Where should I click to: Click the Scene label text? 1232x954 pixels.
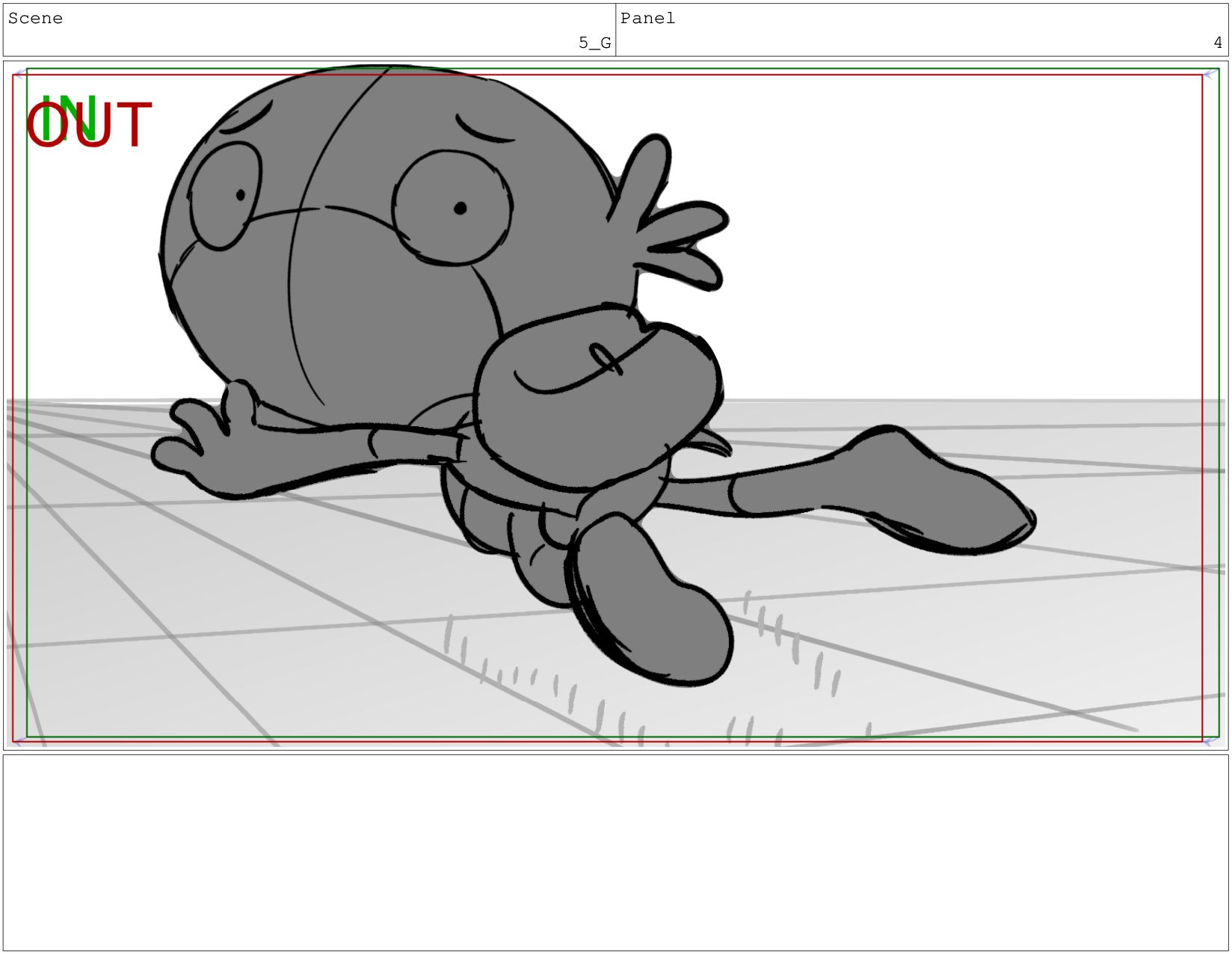[35, 18]
